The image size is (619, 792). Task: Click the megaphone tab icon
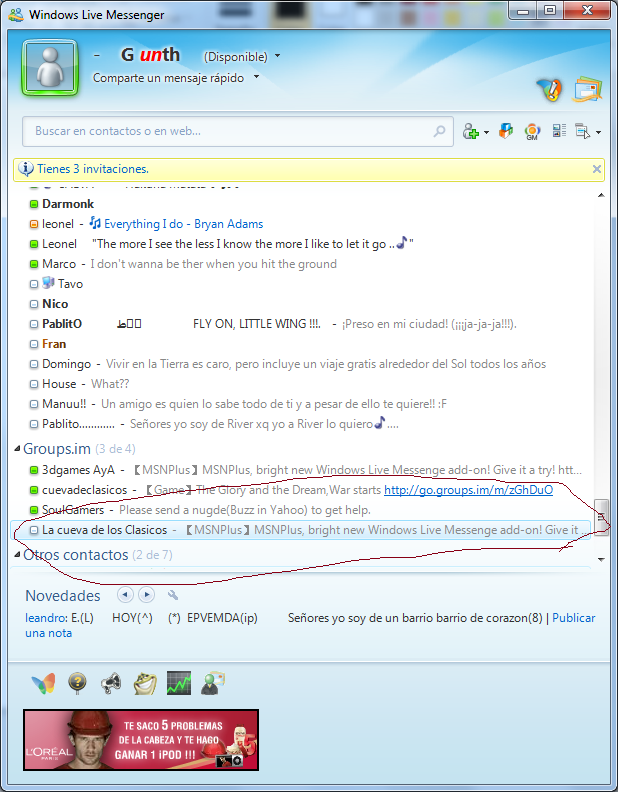[111, 683]
